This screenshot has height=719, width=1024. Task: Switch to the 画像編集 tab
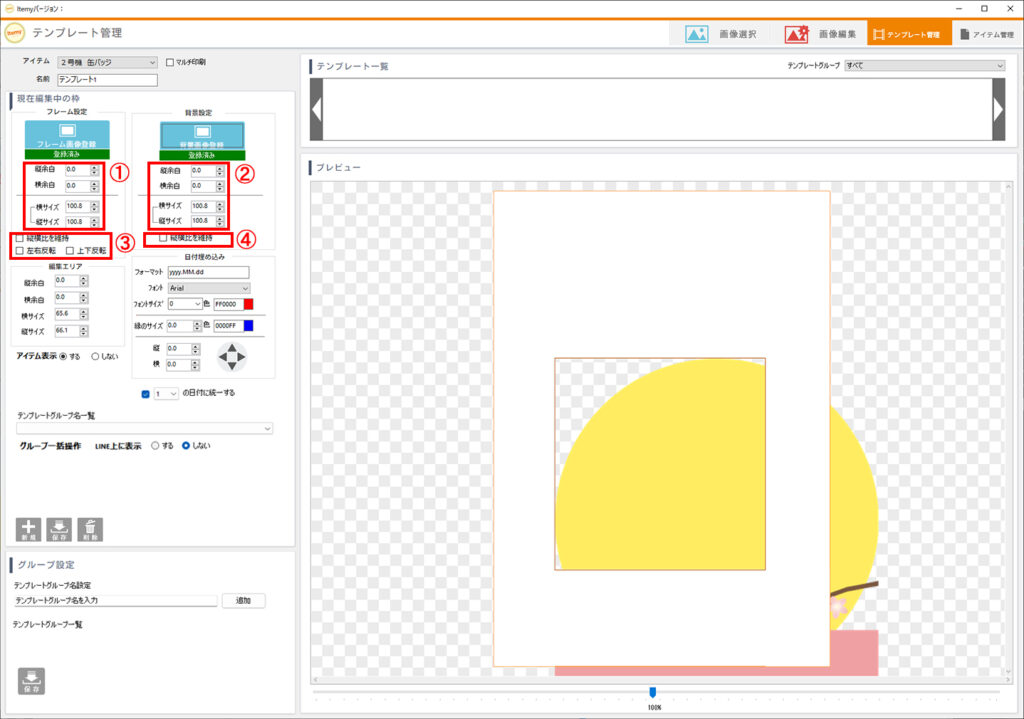click(x=820, y=34)
